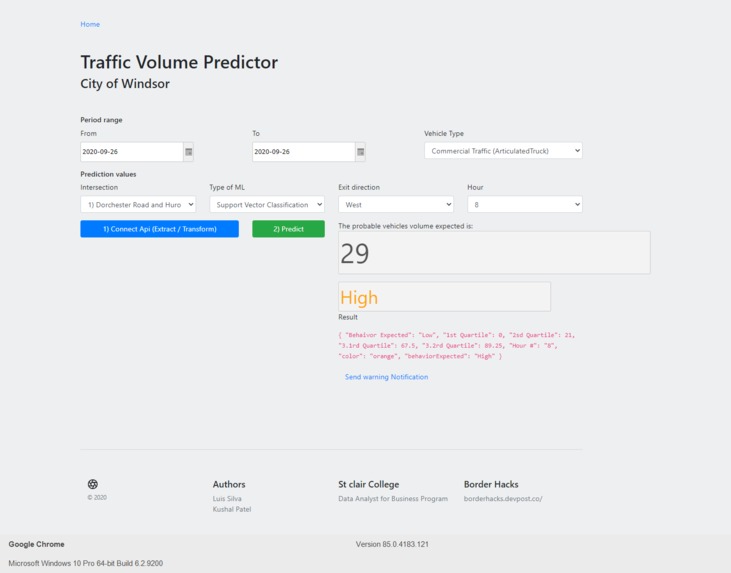The image size is (731, 573).
Task: Click author name Luis Silva
Action: tap(227, 499)
